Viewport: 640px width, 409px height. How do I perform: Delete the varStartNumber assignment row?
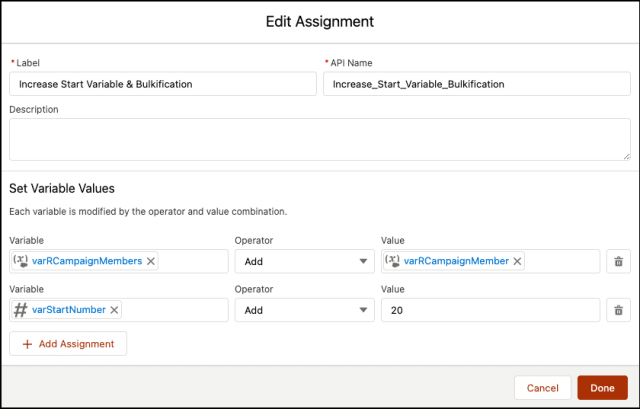pyautogui.click(x=618, y=310)
